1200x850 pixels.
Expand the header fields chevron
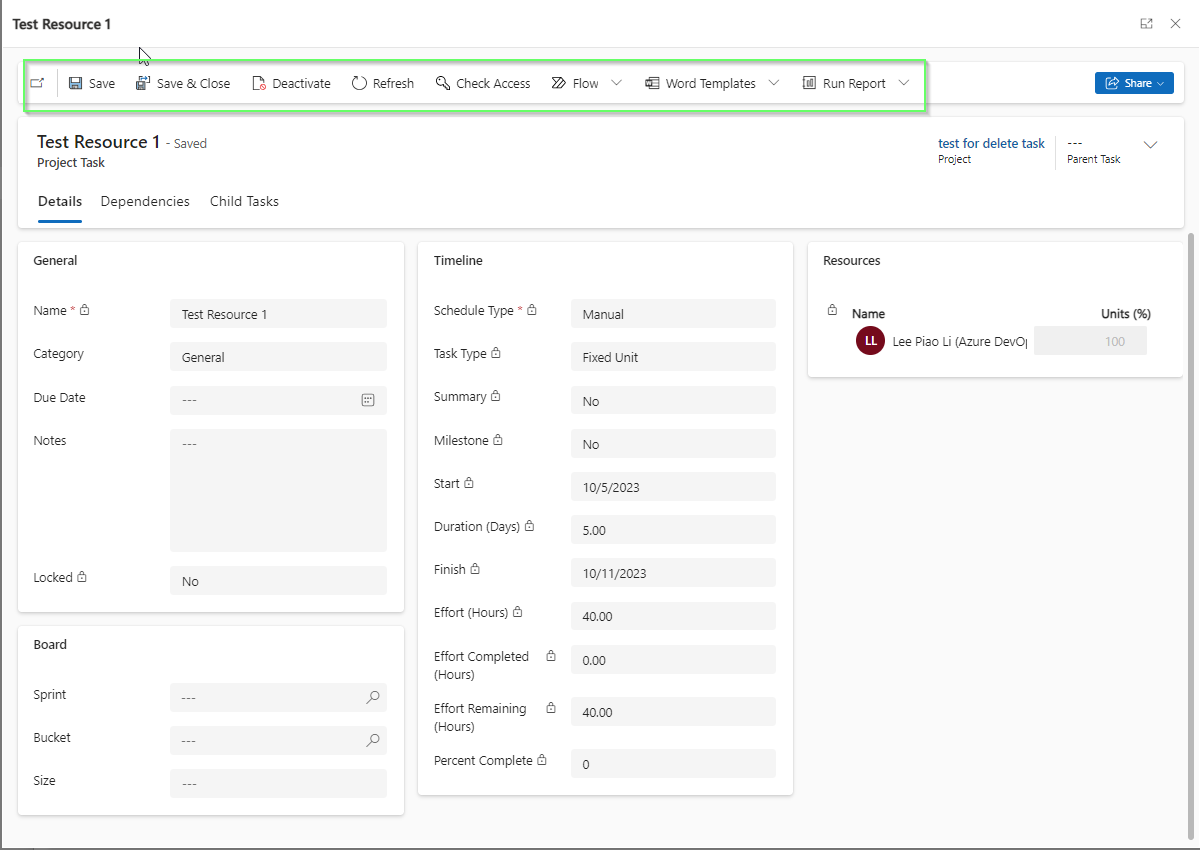coord(1151,145)
